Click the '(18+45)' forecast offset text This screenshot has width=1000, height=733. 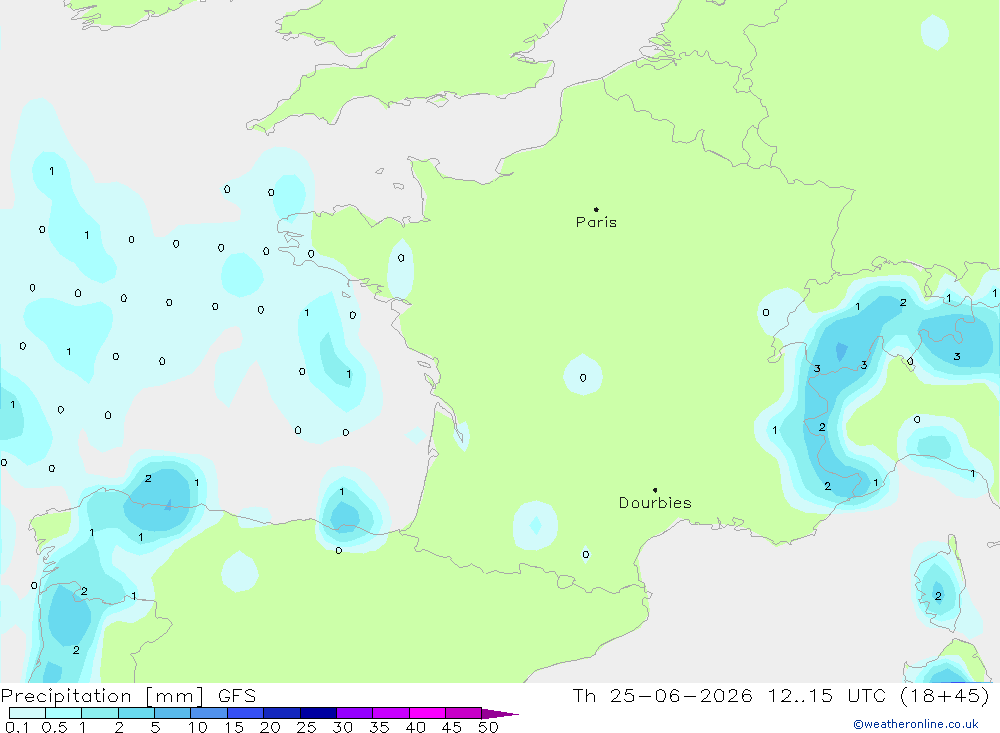945,695
